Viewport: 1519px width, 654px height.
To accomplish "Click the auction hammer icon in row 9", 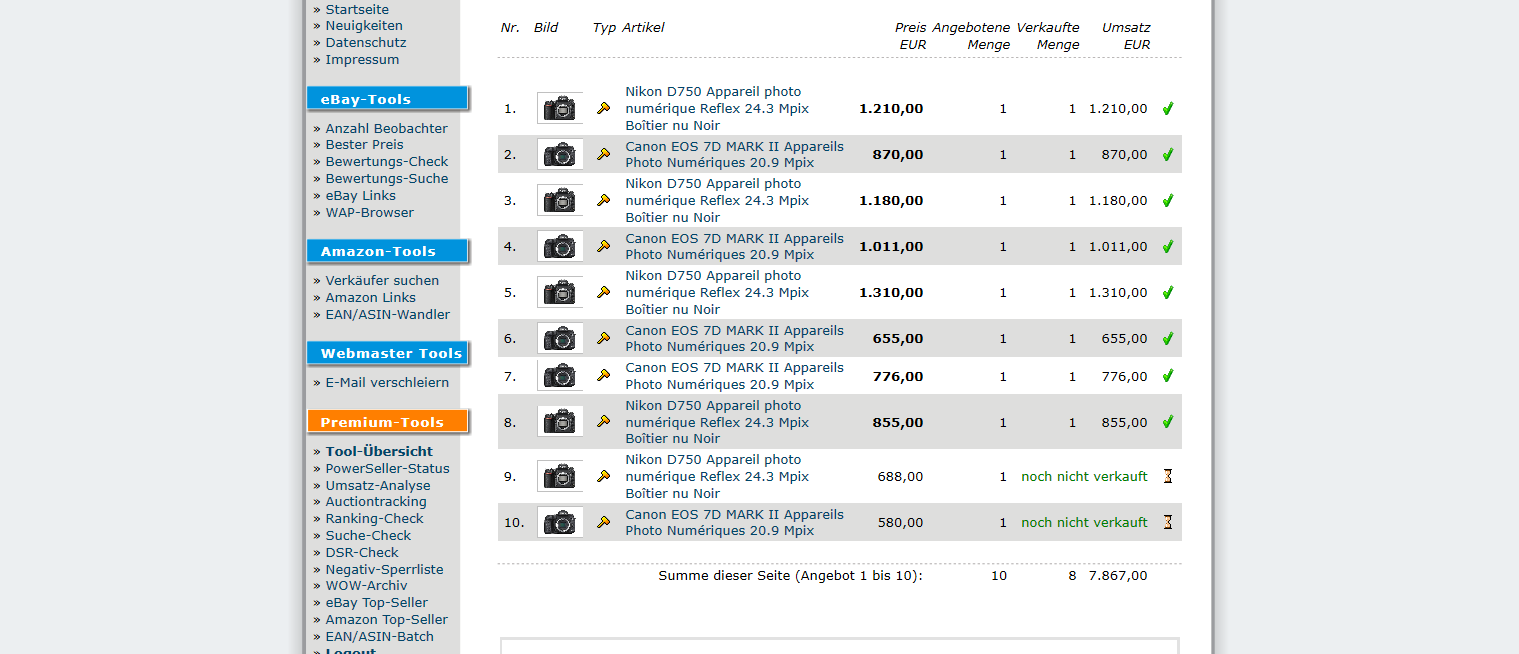I will point(603,476).
